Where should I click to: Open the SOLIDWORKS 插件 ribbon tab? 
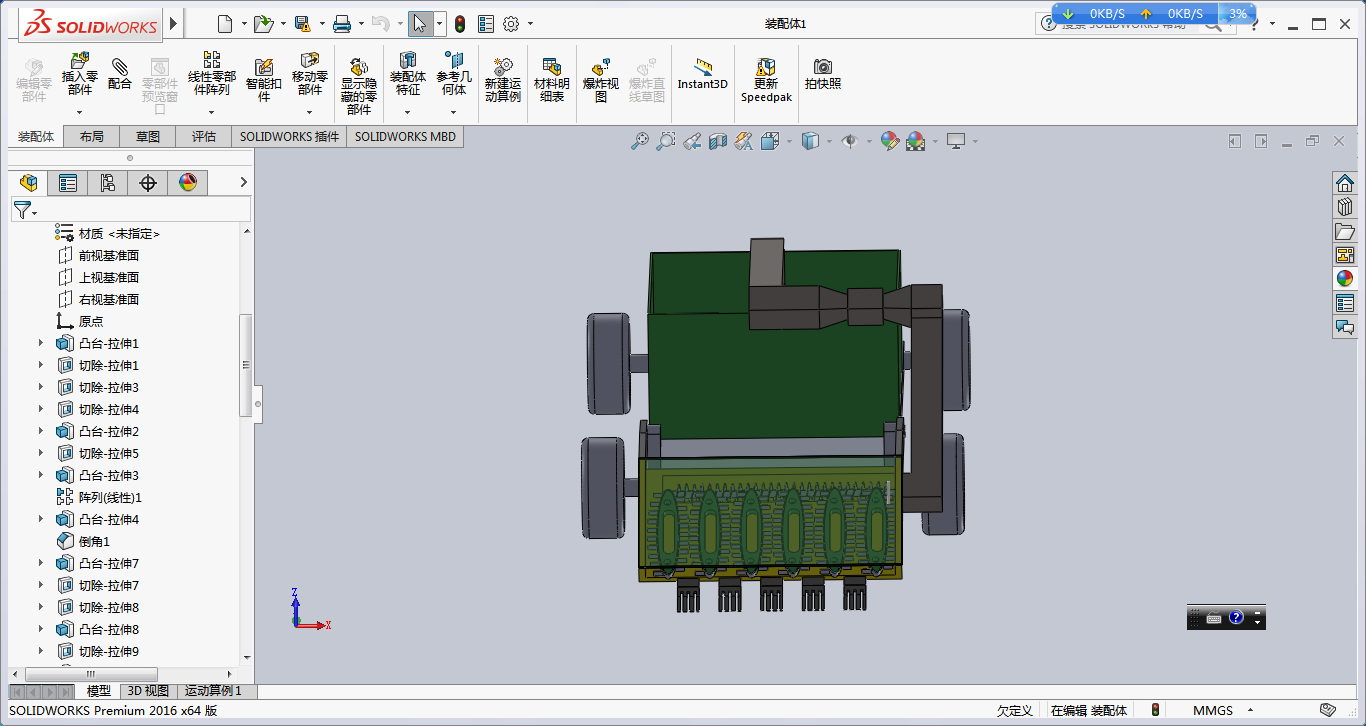pyautogui.click(x=289, y=136)
